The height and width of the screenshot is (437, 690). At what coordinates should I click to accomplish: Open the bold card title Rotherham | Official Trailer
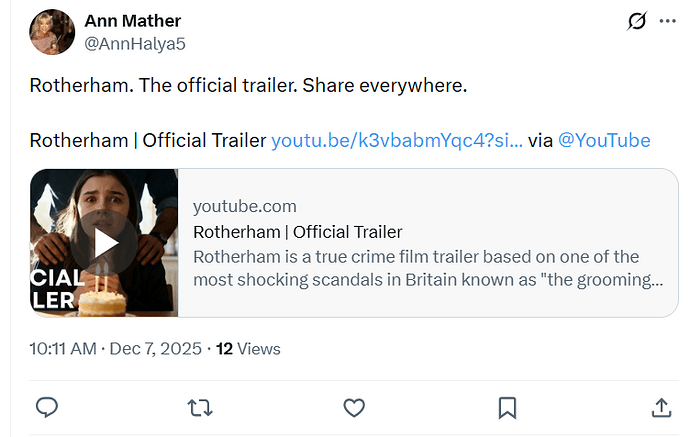(x=297, y=232)
